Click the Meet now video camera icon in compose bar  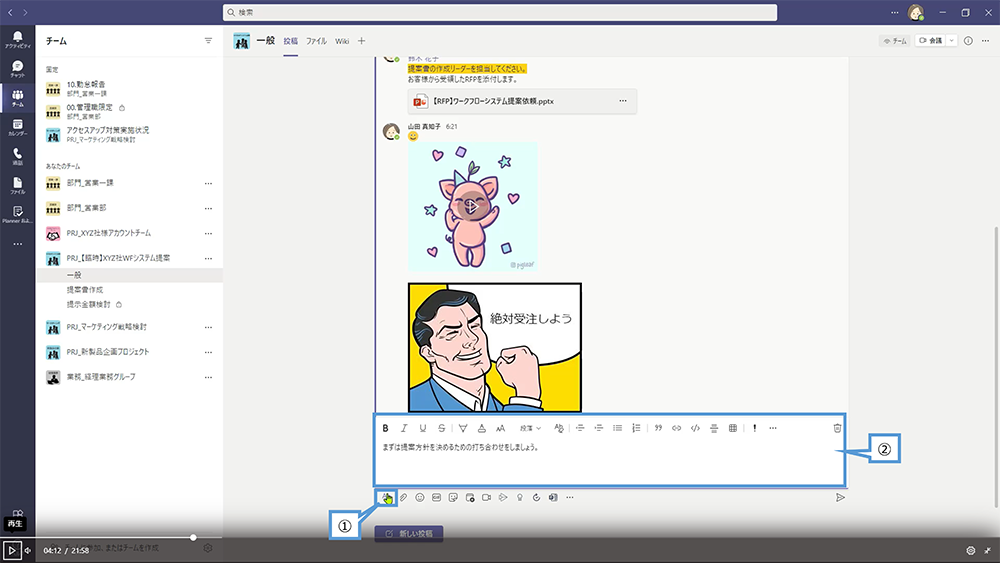click(x=487, y=497)
